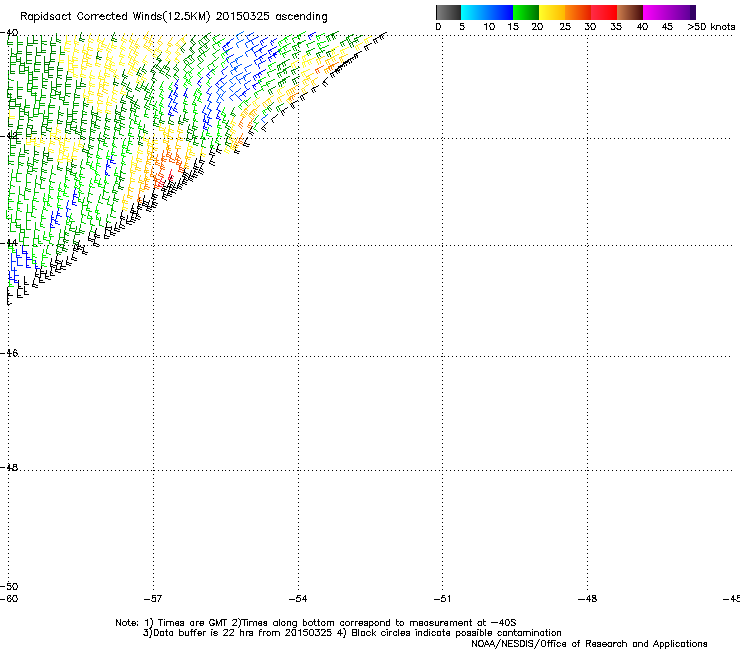Click the green 15-20 knots legend segment
The width and height of the screenshot is (740, 650).
click(x=526, y=12)
